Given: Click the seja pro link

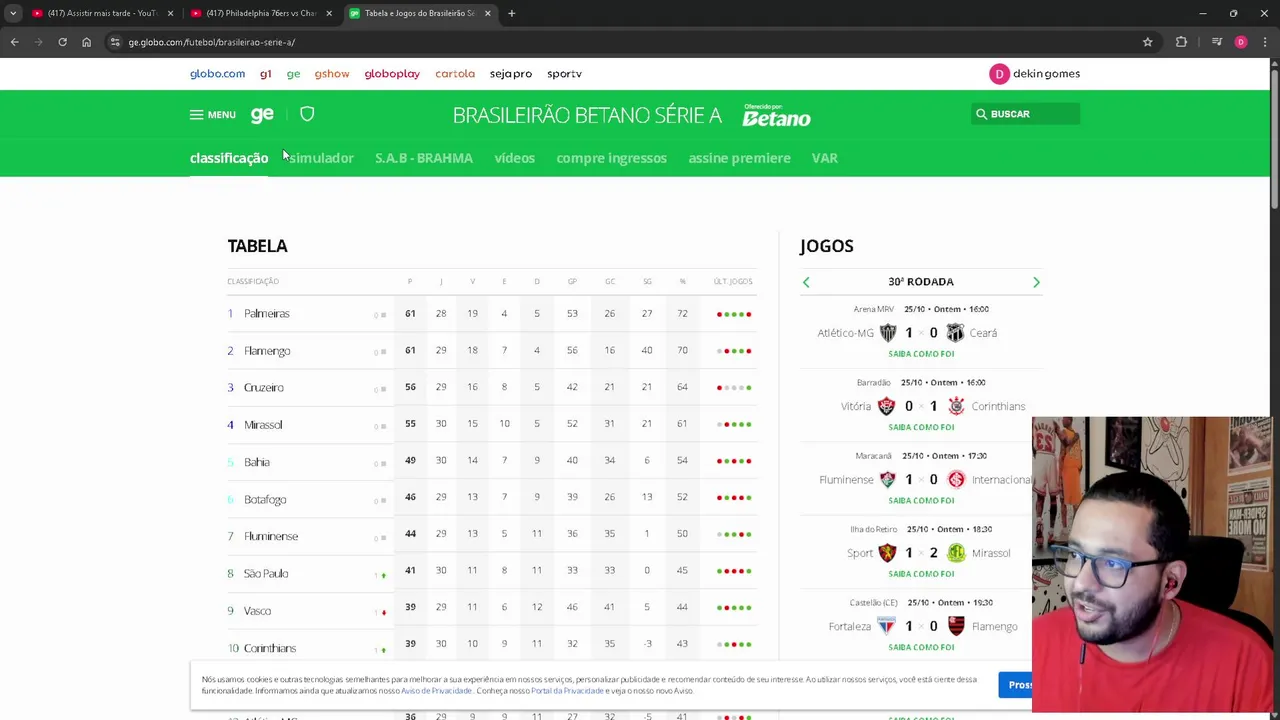Looking at the screenshot, I should (511, 74).
